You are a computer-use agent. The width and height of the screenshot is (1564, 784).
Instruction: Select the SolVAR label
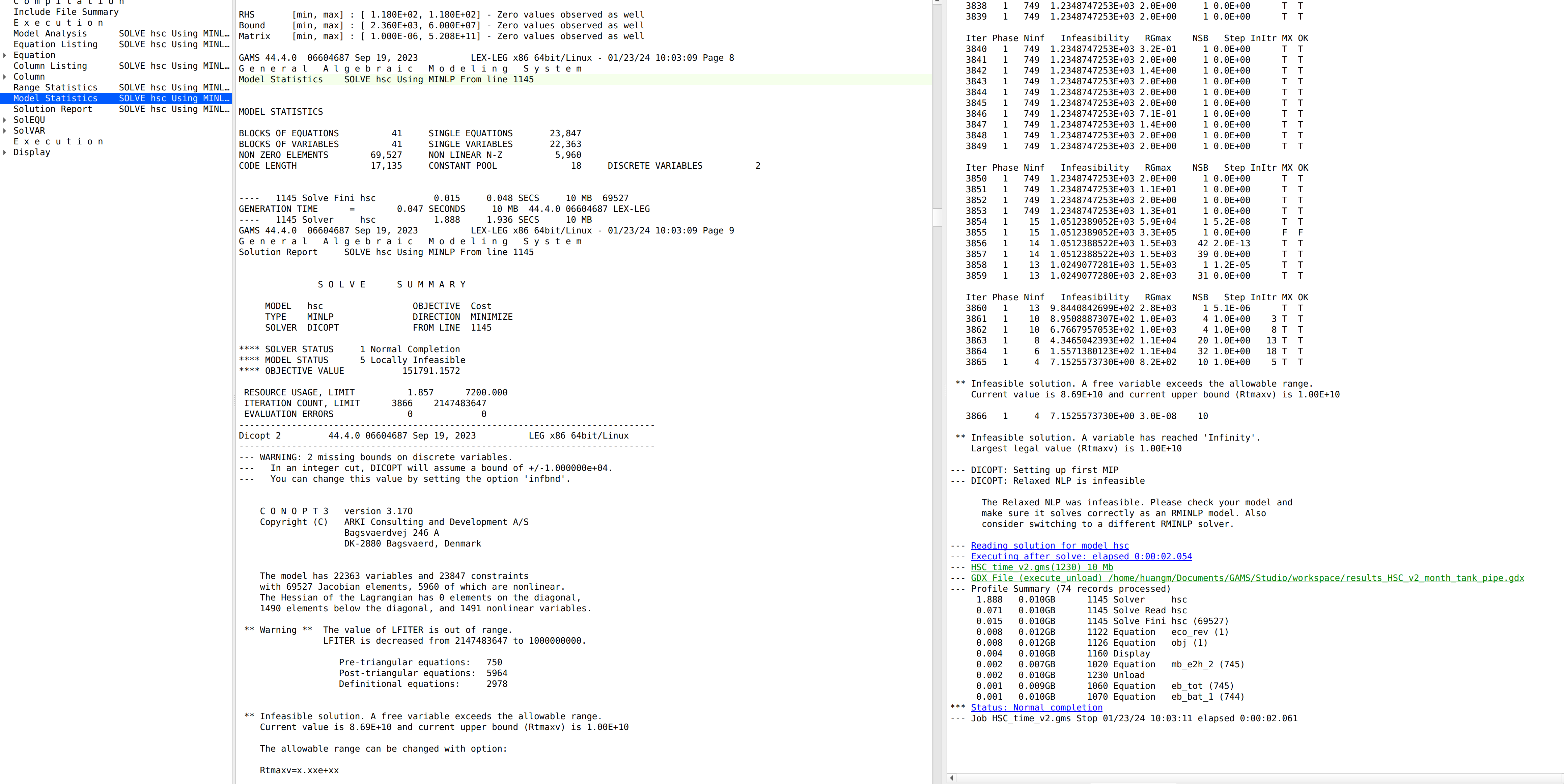pyautogui.click(x=29, y=131)
